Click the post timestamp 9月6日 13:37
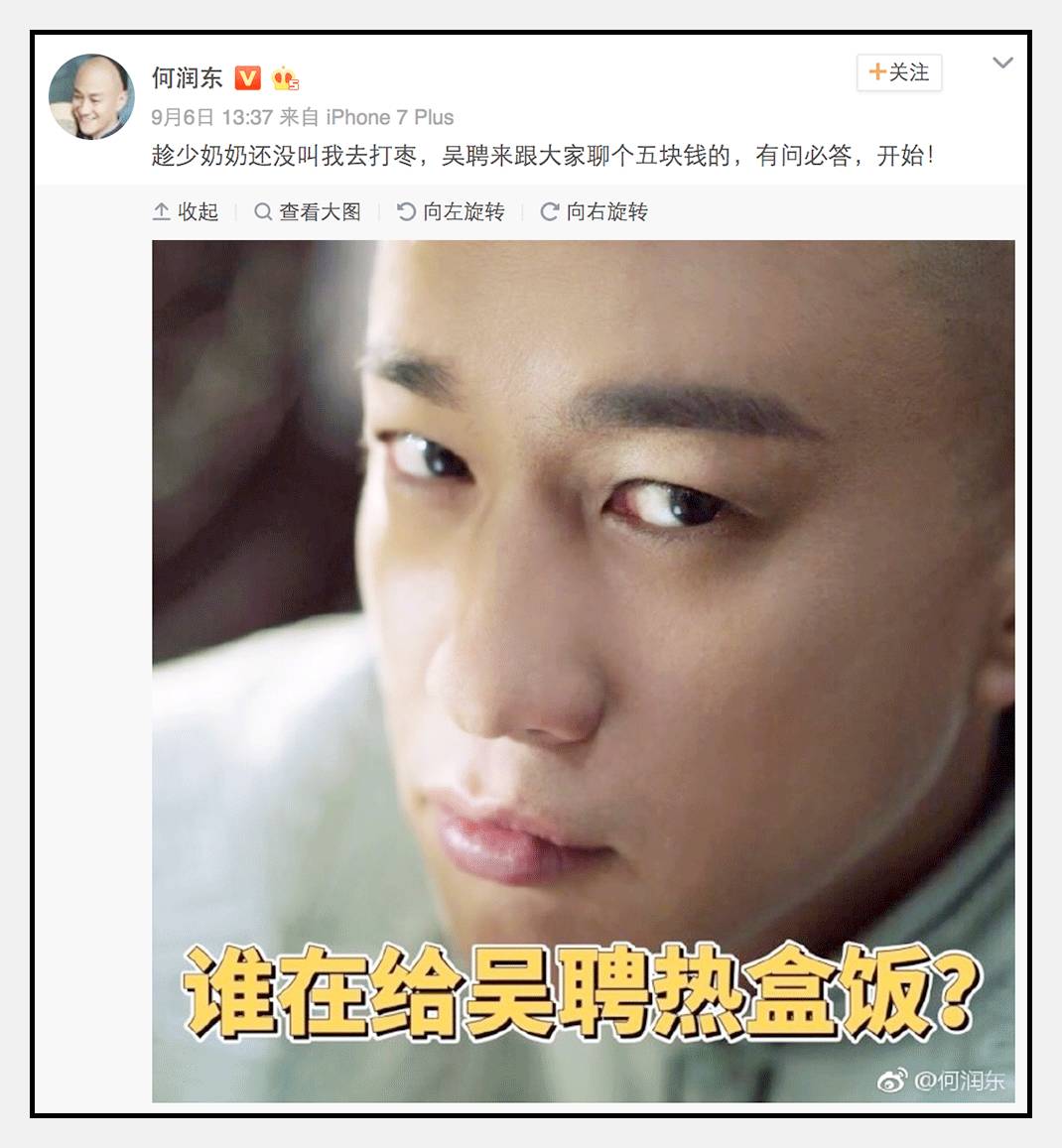The image size is (1062, 1148). tap(212, 117)
